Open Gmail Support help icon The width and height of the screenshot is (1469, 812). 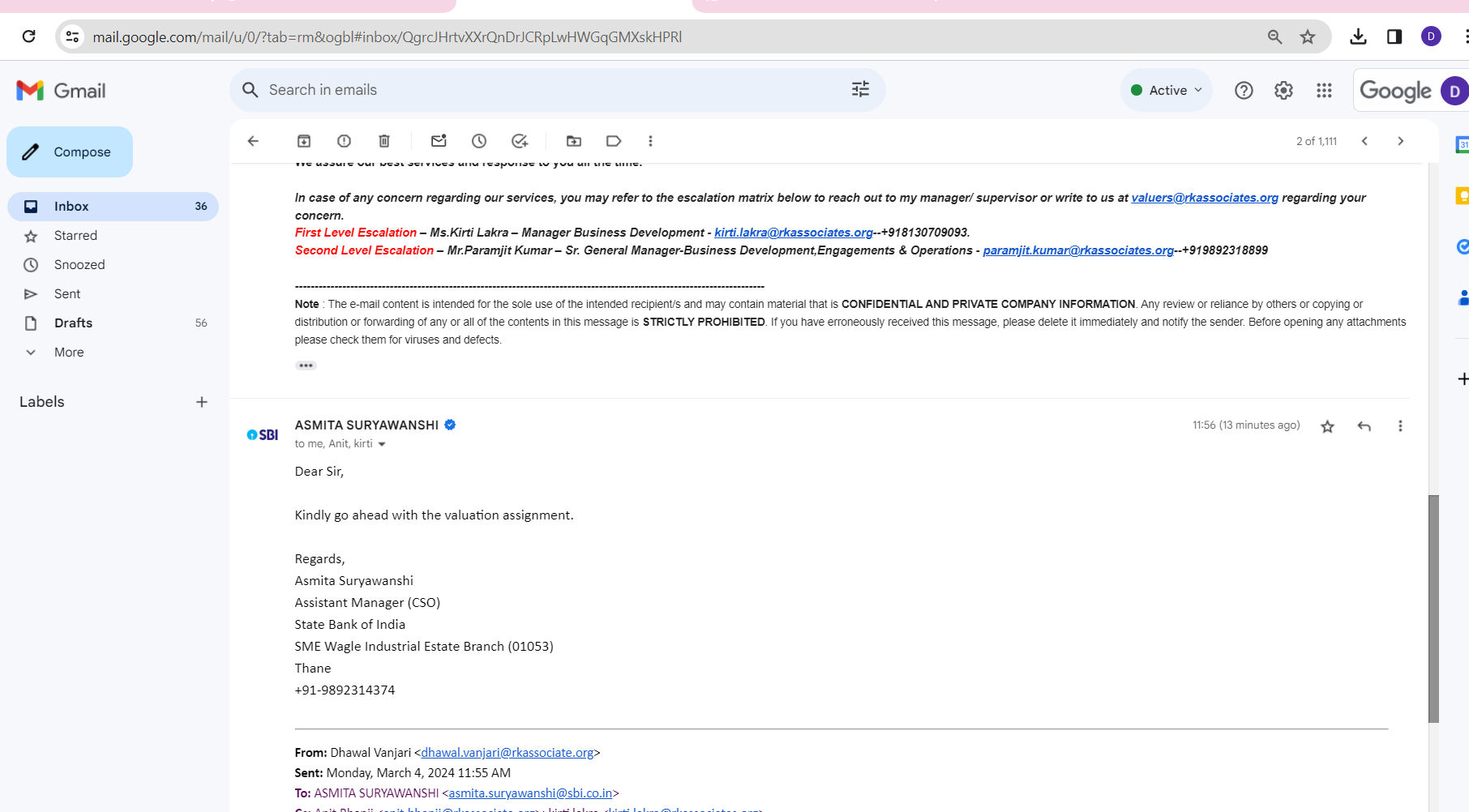[1244, 90]
